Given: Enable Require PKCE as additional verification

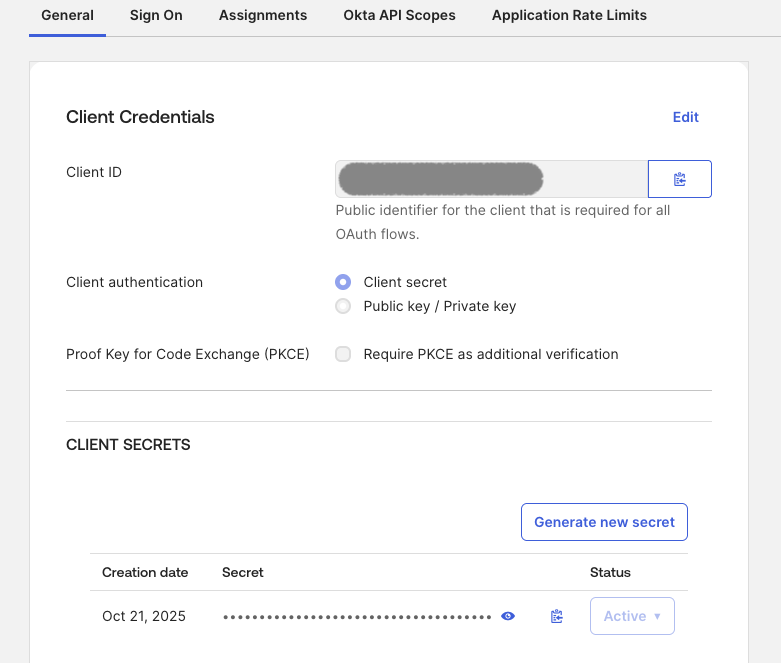Looking at the screenshot, I should tap(343, 354).
